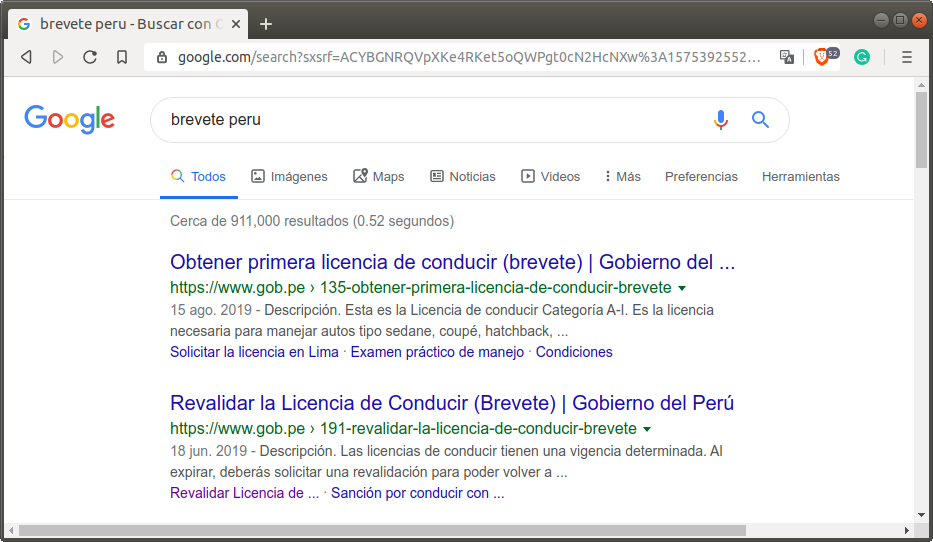Switch to the Maps tab
Image resolution: width=933 pixels, height=542 pixels.
pyautogui.click(x=378, y=177)
